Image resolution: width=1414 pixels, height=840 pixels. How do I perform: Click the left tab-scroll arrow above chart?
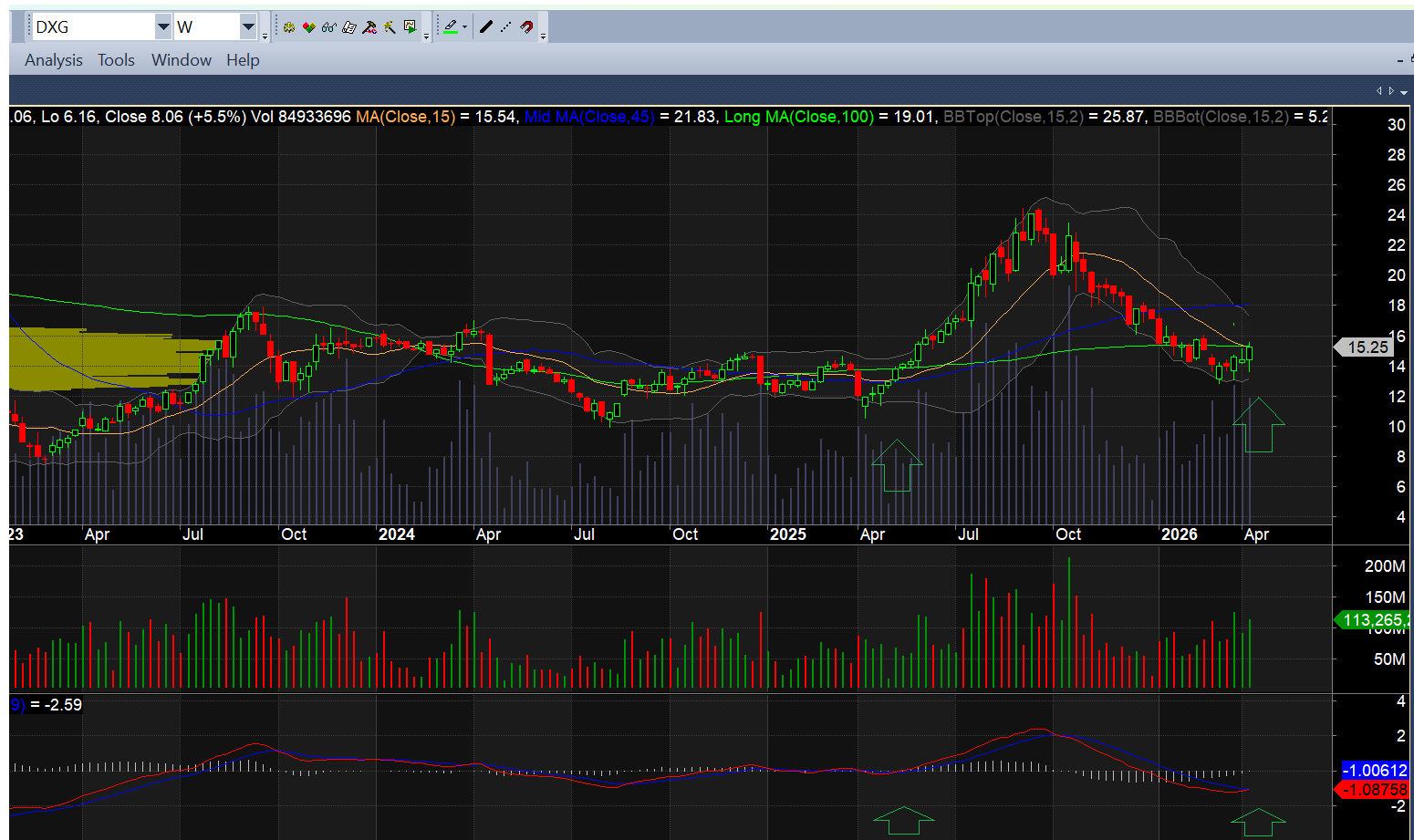[1379, 91]
